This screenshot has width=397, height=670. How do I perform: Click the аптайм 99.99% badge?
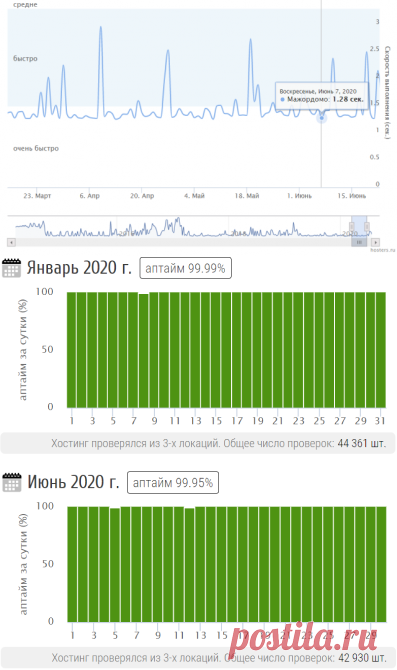pyautogui.click(x=185, y=268)
